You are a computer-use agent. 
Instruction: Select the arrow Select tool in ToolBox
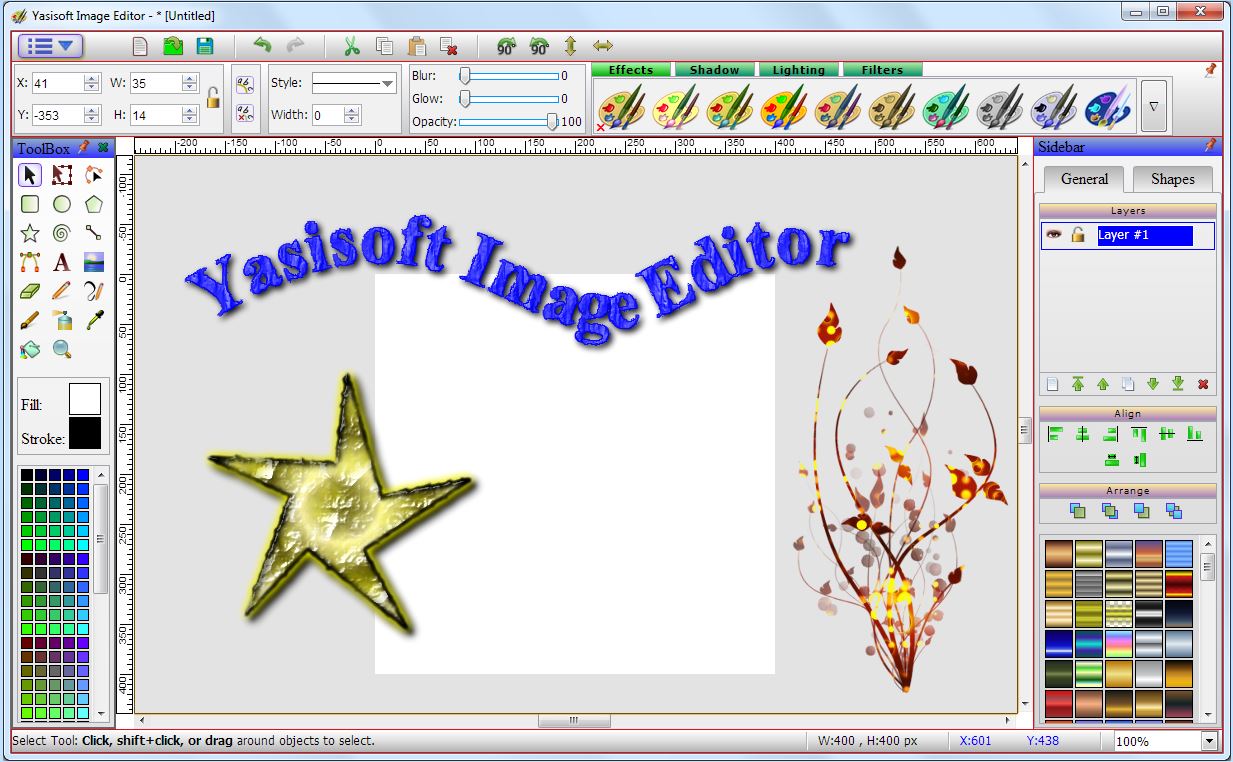(x=30, y=175)
